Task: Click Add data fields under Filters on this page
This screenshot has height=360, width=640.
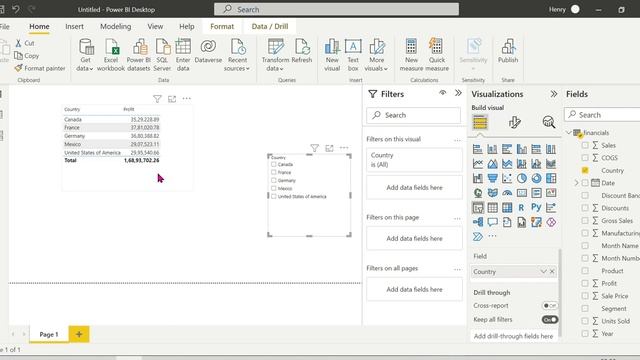Action: 414,238
